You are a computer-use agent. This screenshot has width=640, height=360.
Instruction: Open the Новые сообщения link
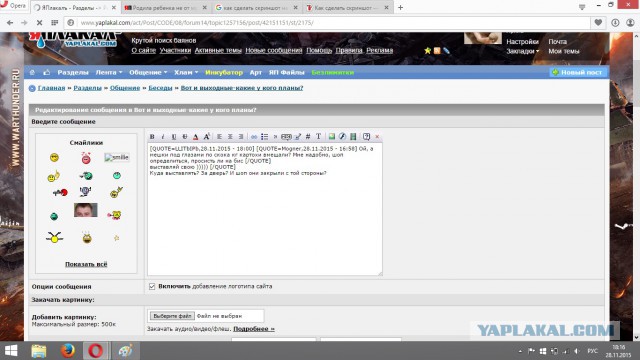click(x=273, y=50)
